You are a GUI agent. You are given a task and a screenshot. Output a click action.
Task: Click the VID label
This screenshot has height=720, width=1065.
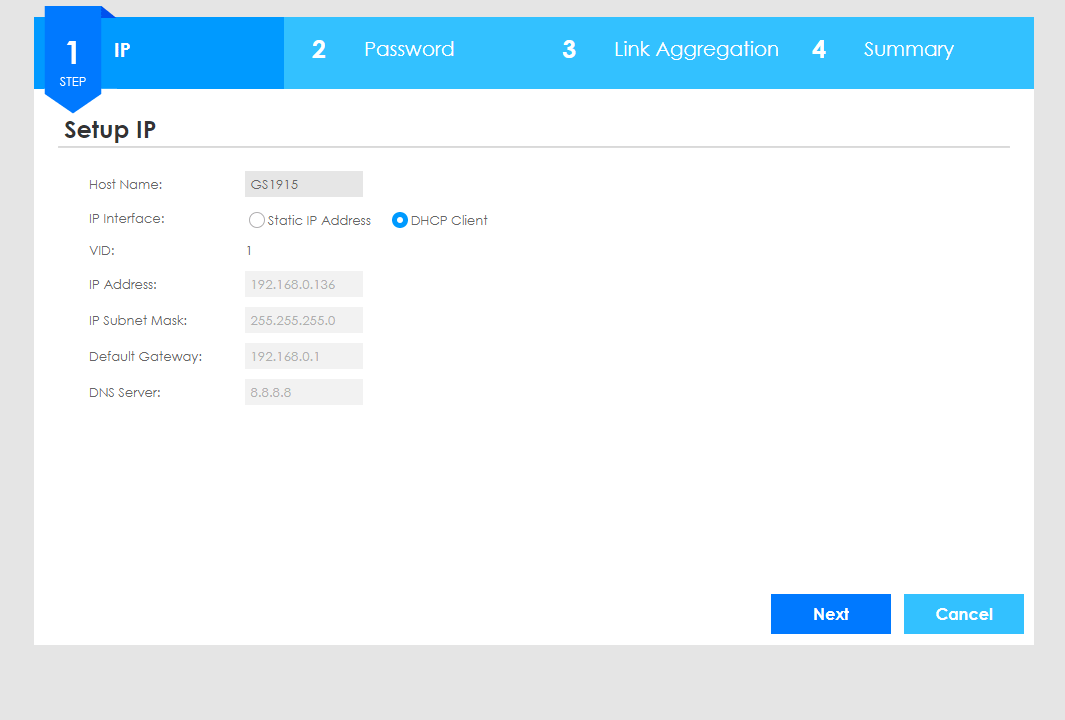[102, 251]
